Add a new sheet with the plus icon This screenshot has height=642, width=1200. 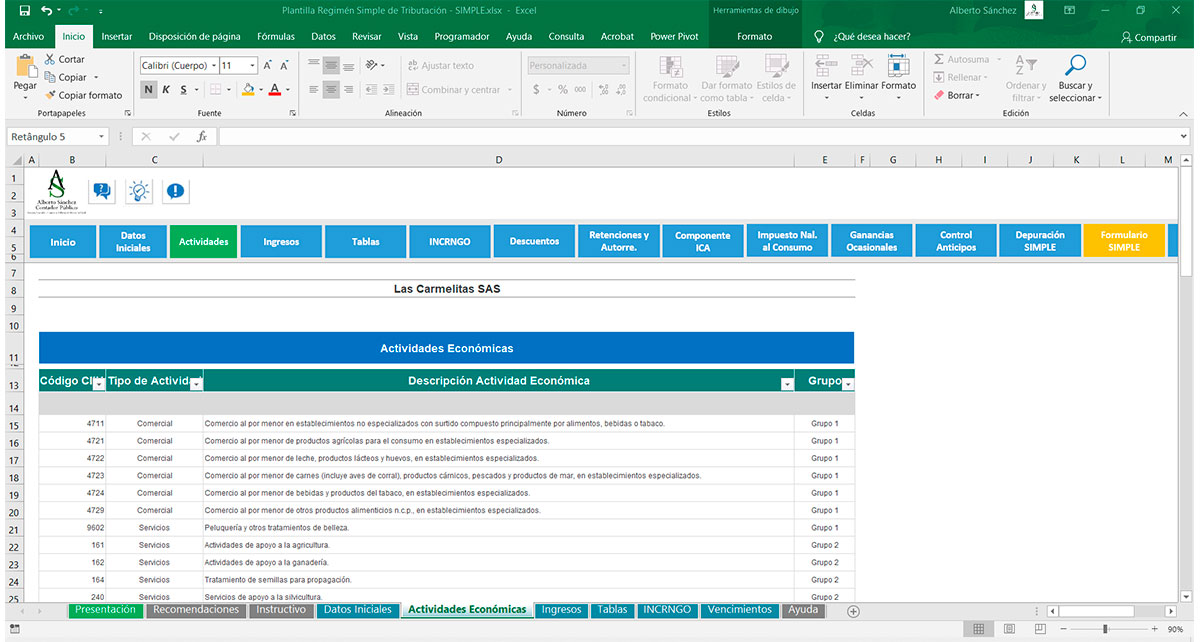(853, 610)
